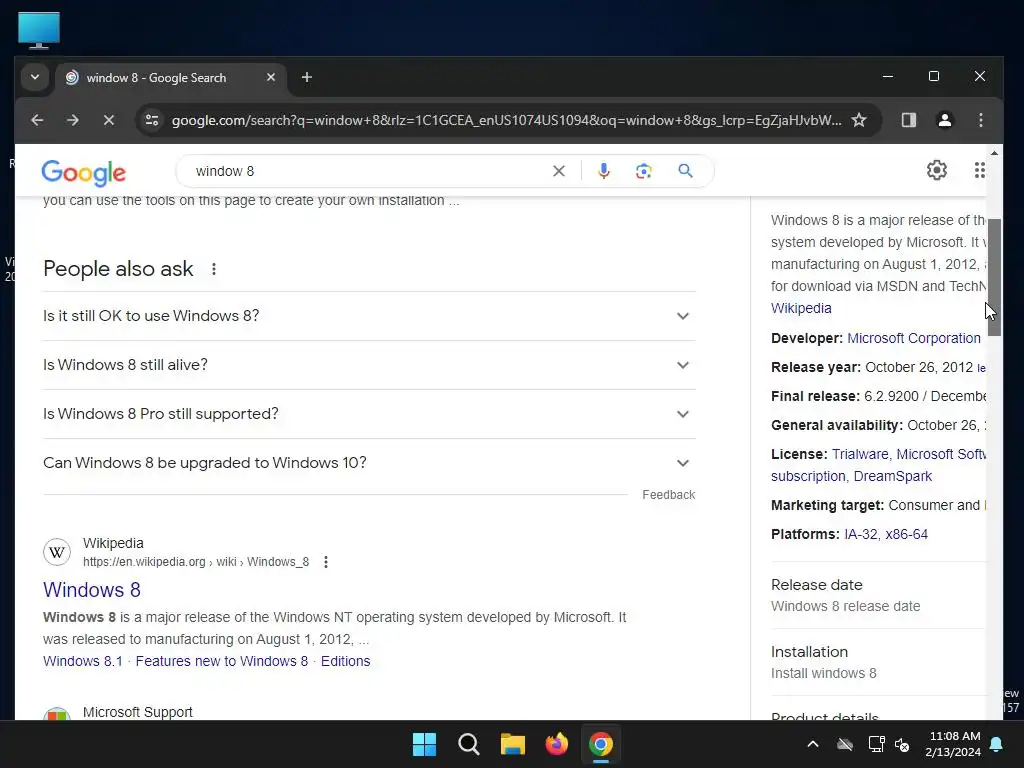Go back with Chrome's back arrow

[x=37, y=120]
